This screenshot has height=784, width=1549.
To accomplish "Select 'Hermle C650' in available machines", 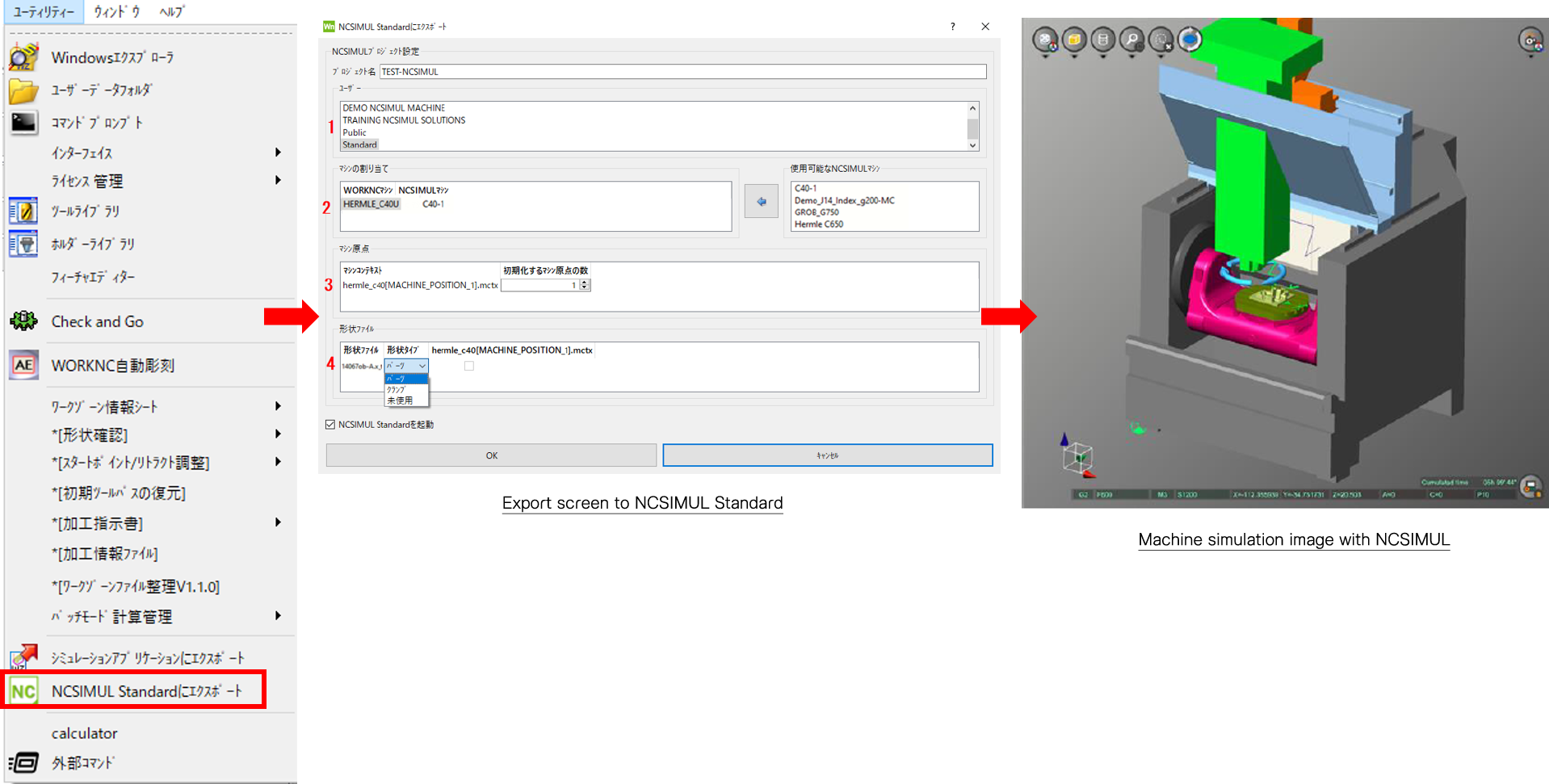I will (x=818, y=224).
